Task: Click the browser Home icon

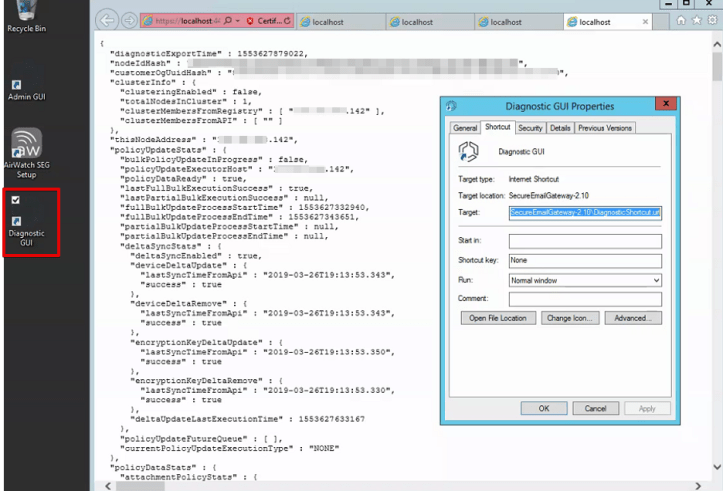Action: (x=681, y=20)
